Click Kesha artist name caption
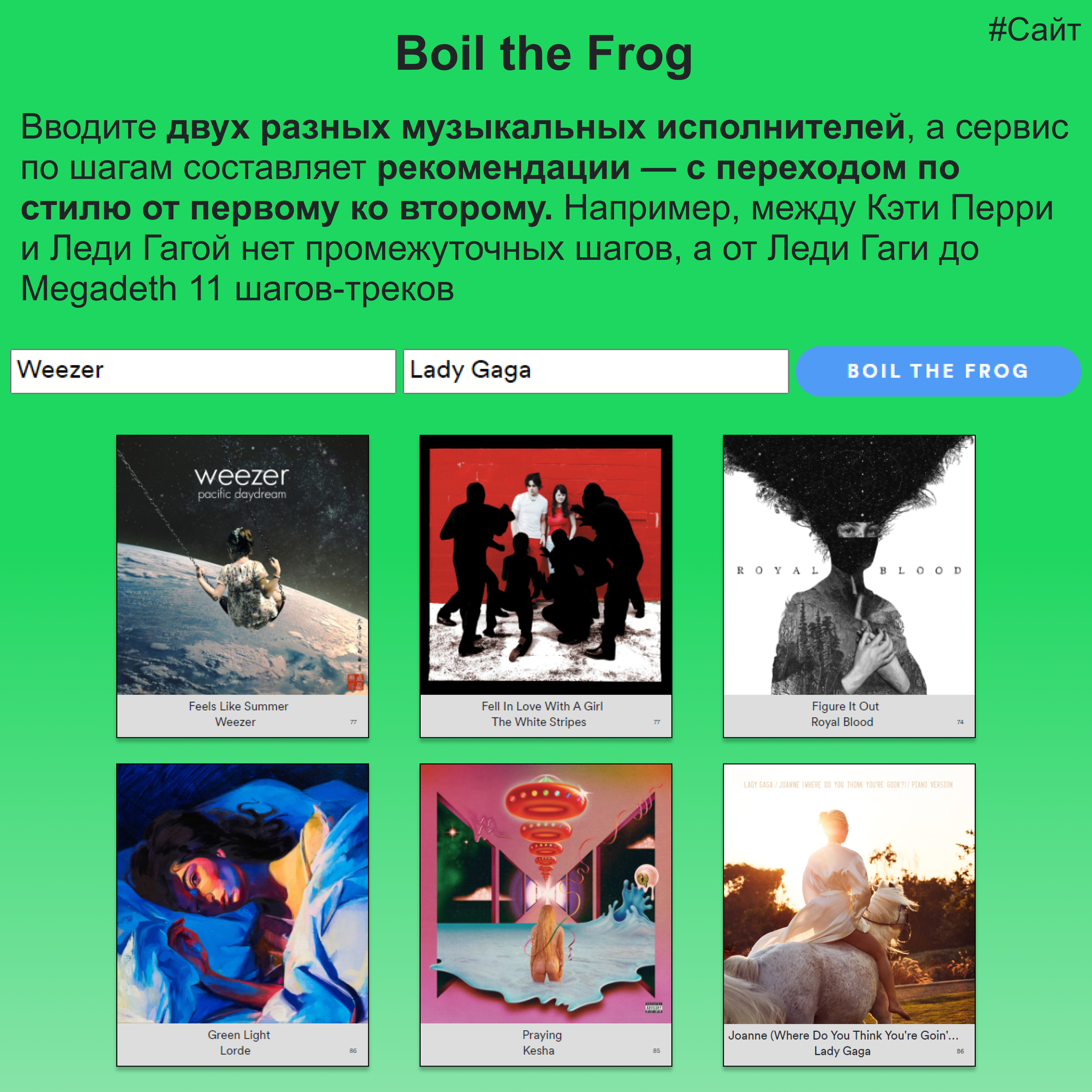1092x1092 pixels. tap(539, 1050)
